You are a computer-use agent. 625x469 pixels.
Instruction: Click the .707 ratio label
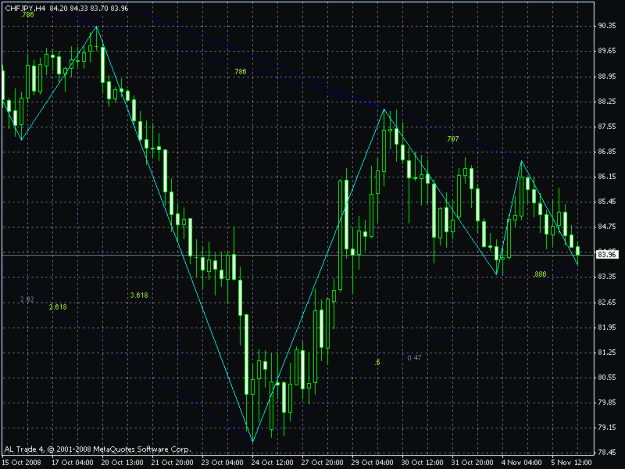click(452, 139)
